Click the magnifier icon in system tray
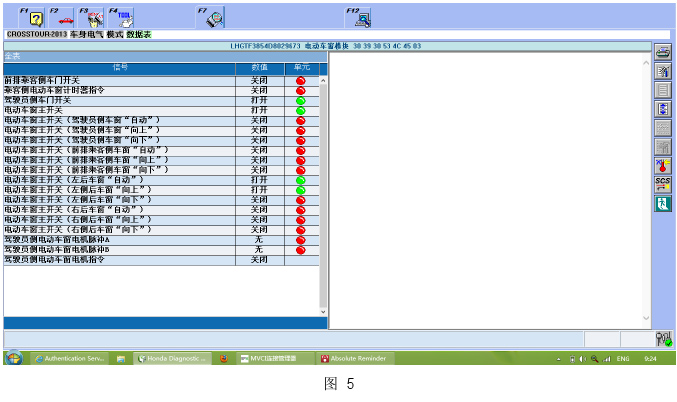677x402 pixels. [x=595, y=359]
